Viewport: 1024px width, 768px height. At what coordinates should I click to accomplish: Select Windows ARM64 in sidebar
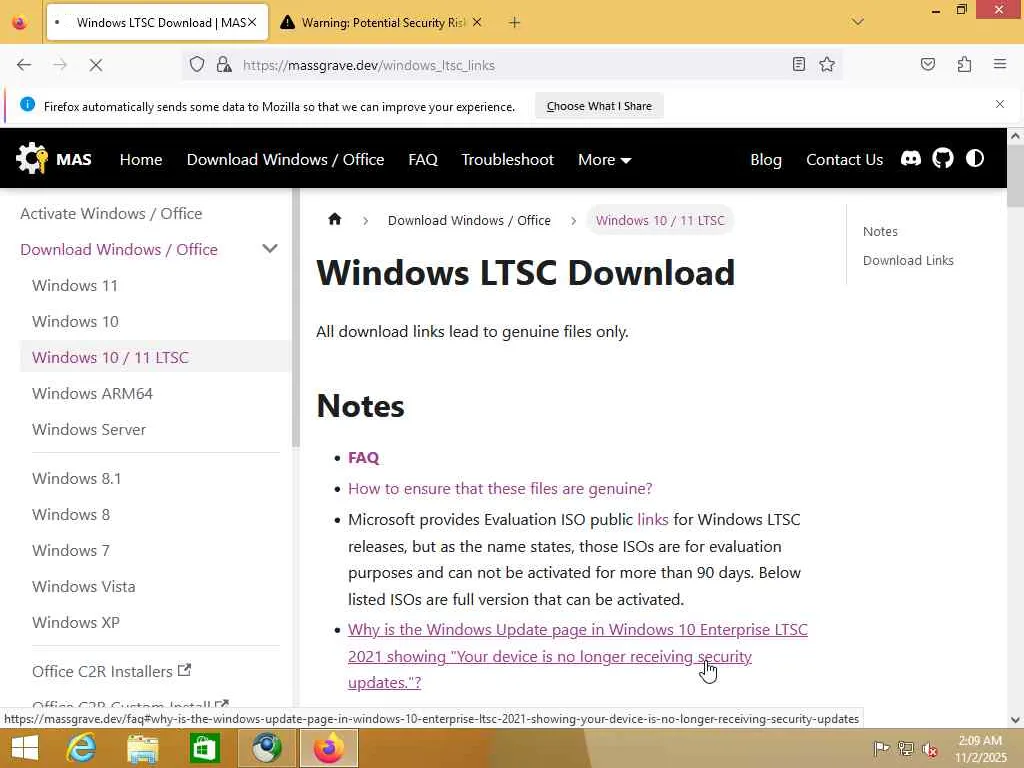(x=92, y=393)
